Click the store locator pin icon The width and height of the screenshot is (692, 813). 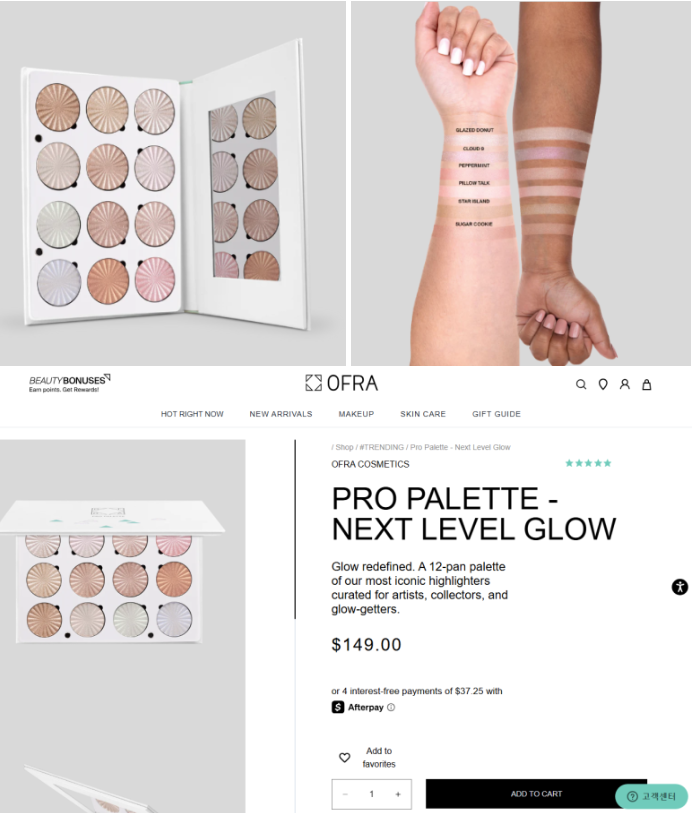603,384
